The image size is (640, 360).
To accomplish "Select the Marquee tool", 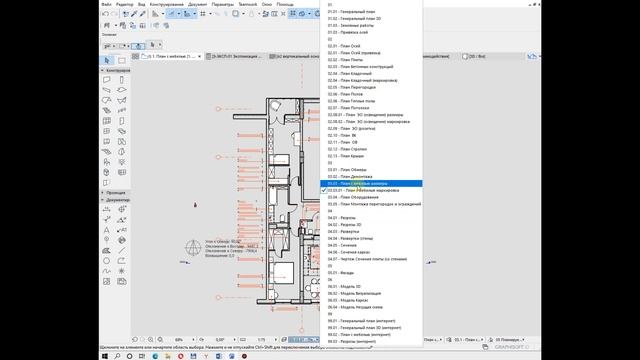I will tap(122, 60).
